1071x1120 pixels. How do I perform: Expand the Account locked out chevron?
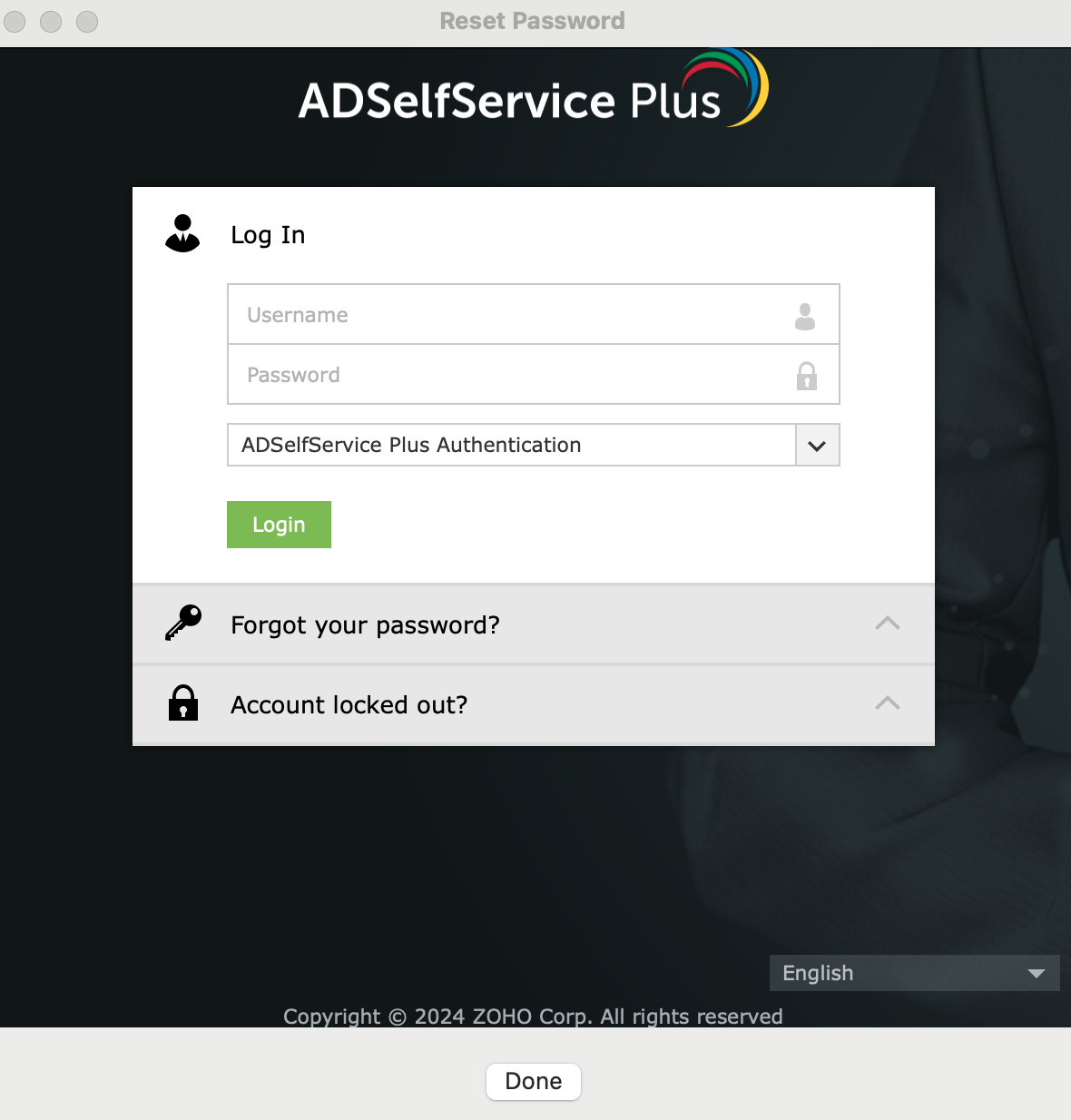pos(888,703)
